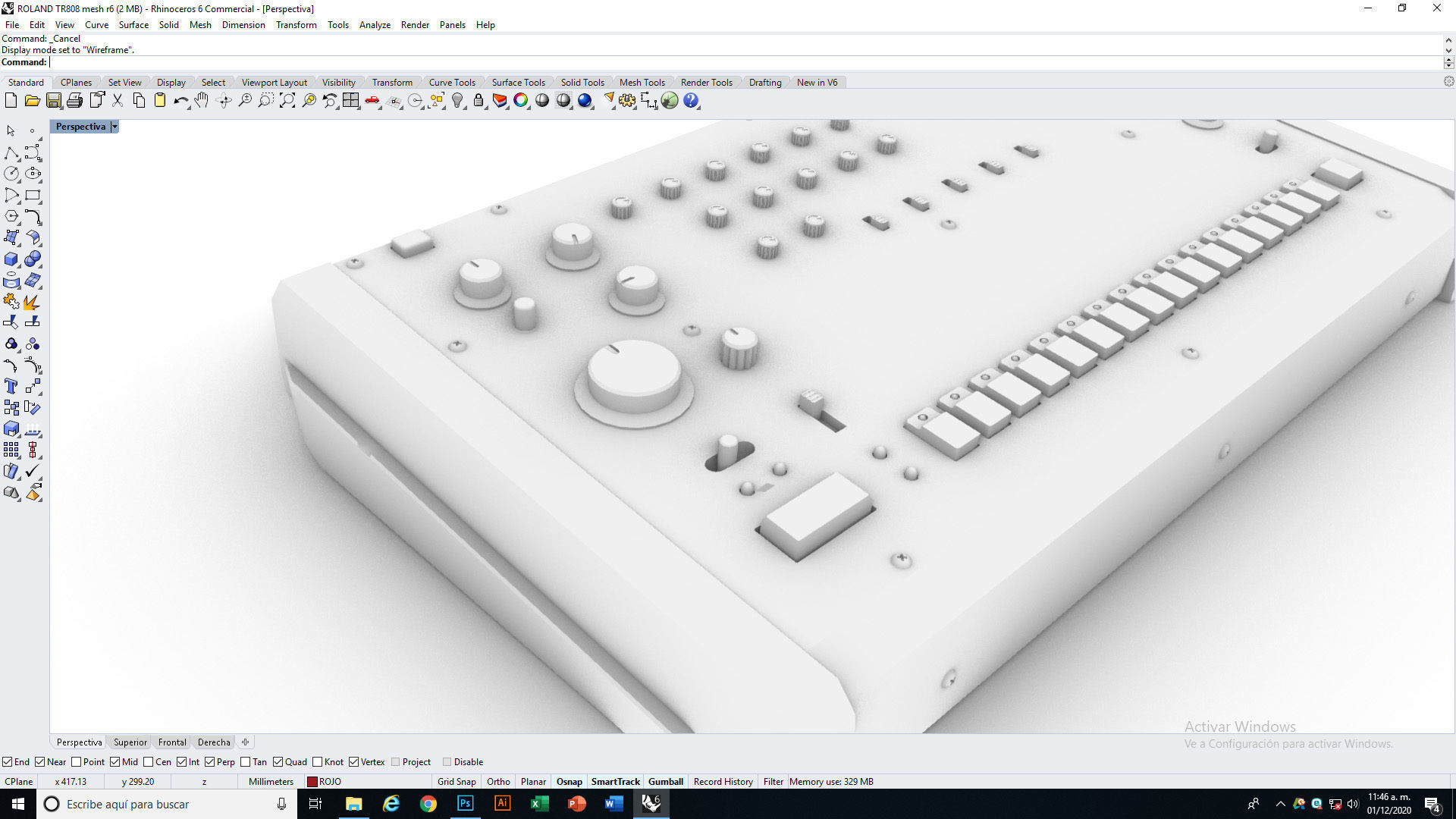Select the Text object tool

pos(11,387)
